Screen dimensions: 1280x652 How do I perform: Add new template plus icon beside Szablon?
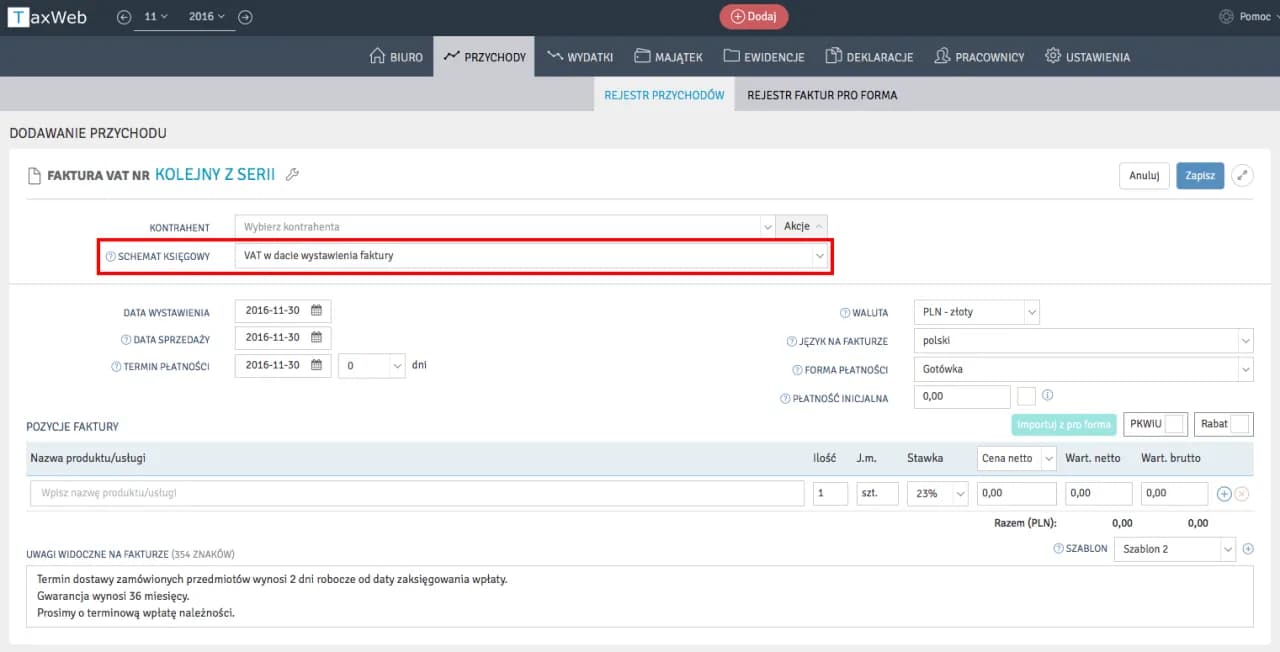(x=1247, y=549)
